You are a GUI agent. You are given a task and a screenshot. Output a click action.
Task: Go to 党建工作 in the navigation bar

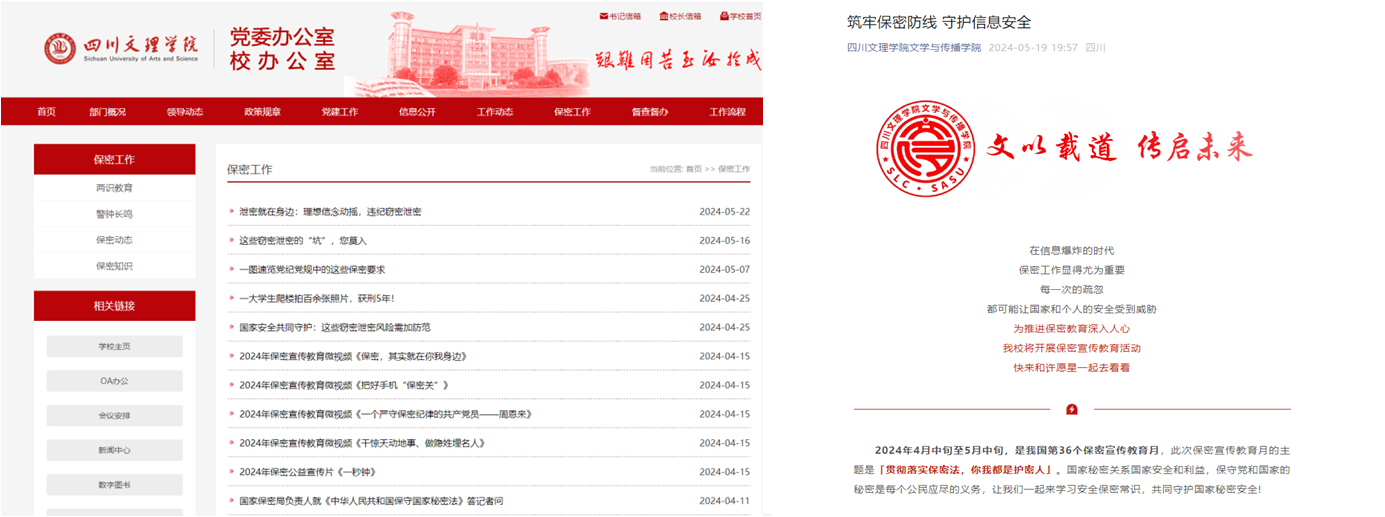[x=339, y=112]
